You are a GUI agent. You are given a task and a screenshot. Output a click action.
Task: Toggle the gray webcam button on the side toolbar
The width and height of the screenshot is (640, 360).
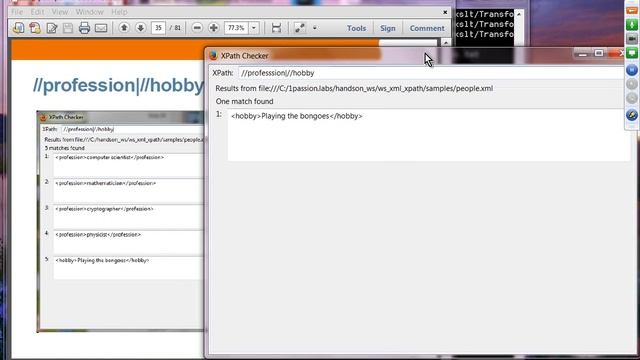[x=632, y=38]
